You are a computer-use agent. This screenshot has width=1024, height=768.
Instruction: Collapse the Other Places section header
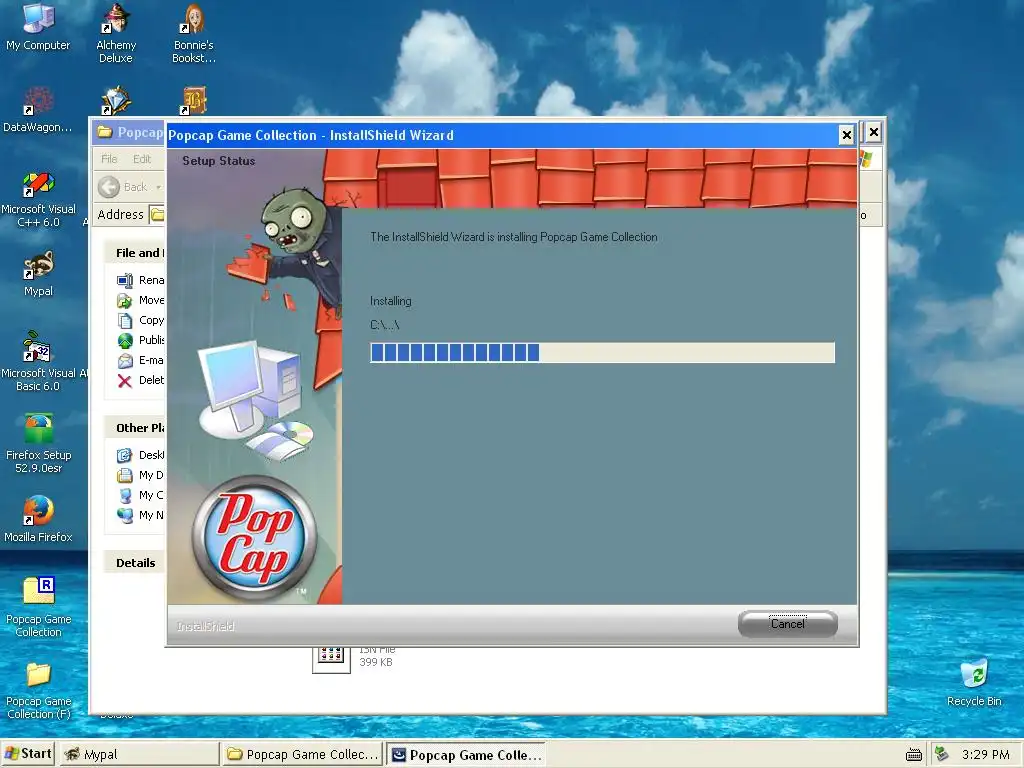pyautogui.click(x=135, y=428)
